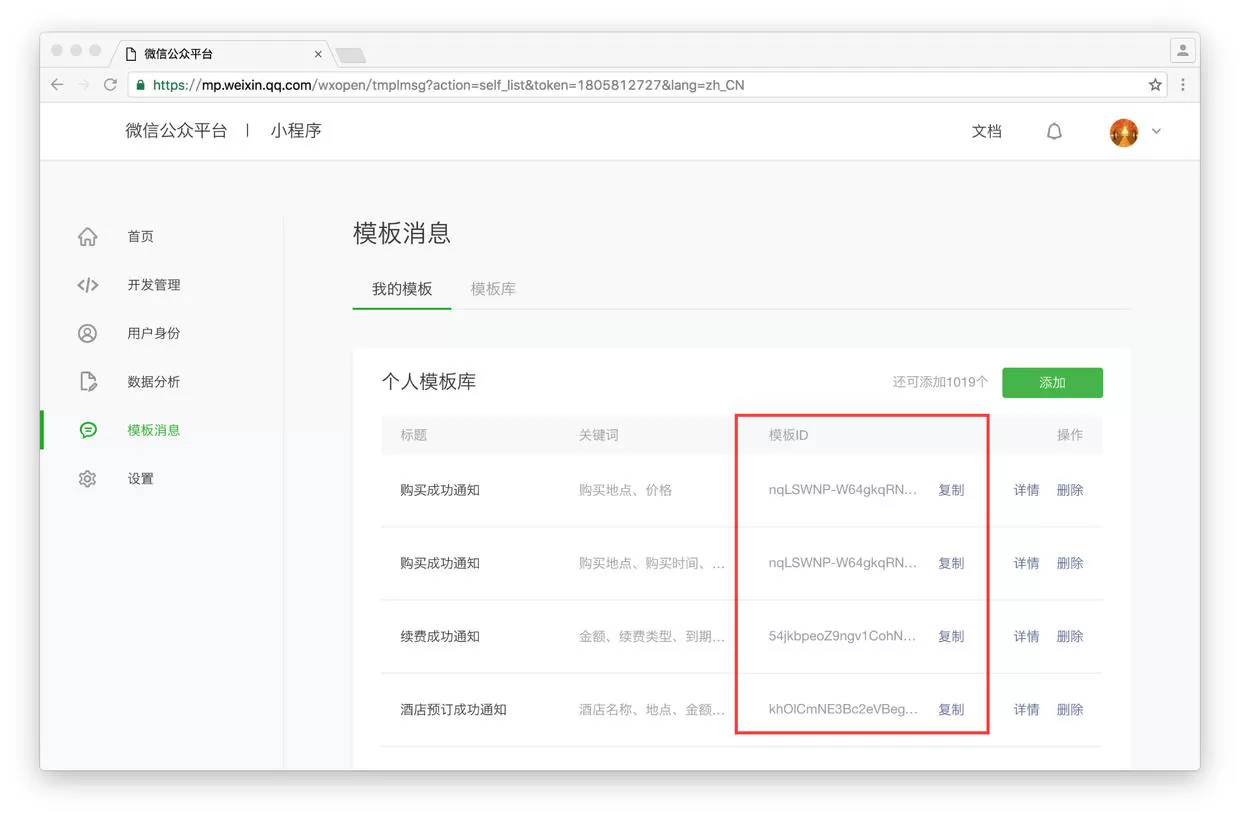Open the 文档 link
The height and width of the screenshot is (818, 1240).
[987, 131]
